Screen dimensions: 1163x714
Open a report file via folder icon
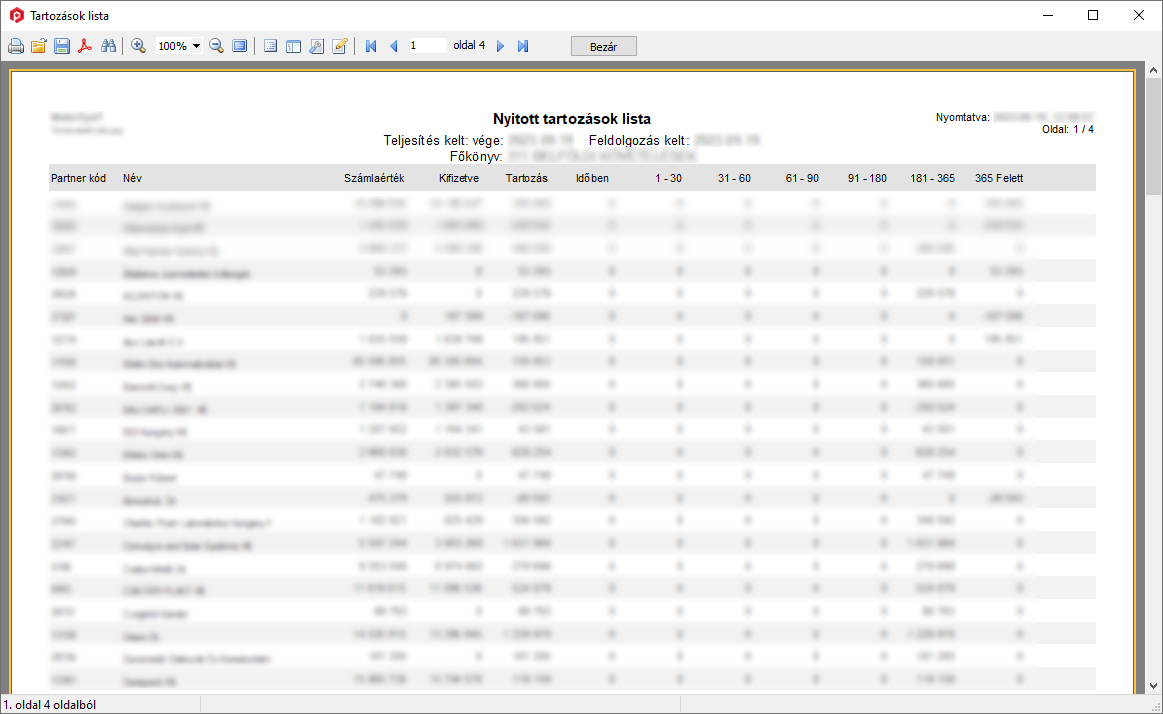click(39, 46)
